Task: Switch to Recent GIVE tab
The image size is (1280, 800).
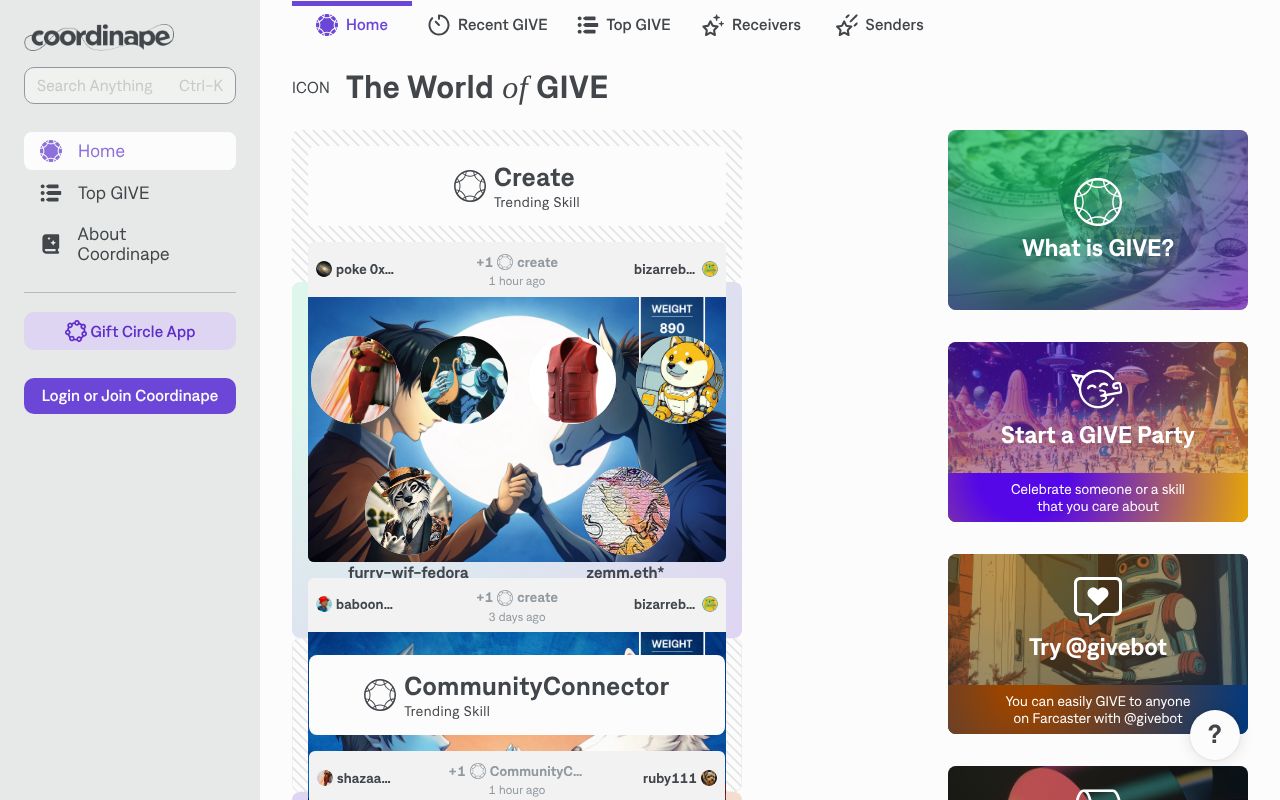Action: (x=488, y=25)
